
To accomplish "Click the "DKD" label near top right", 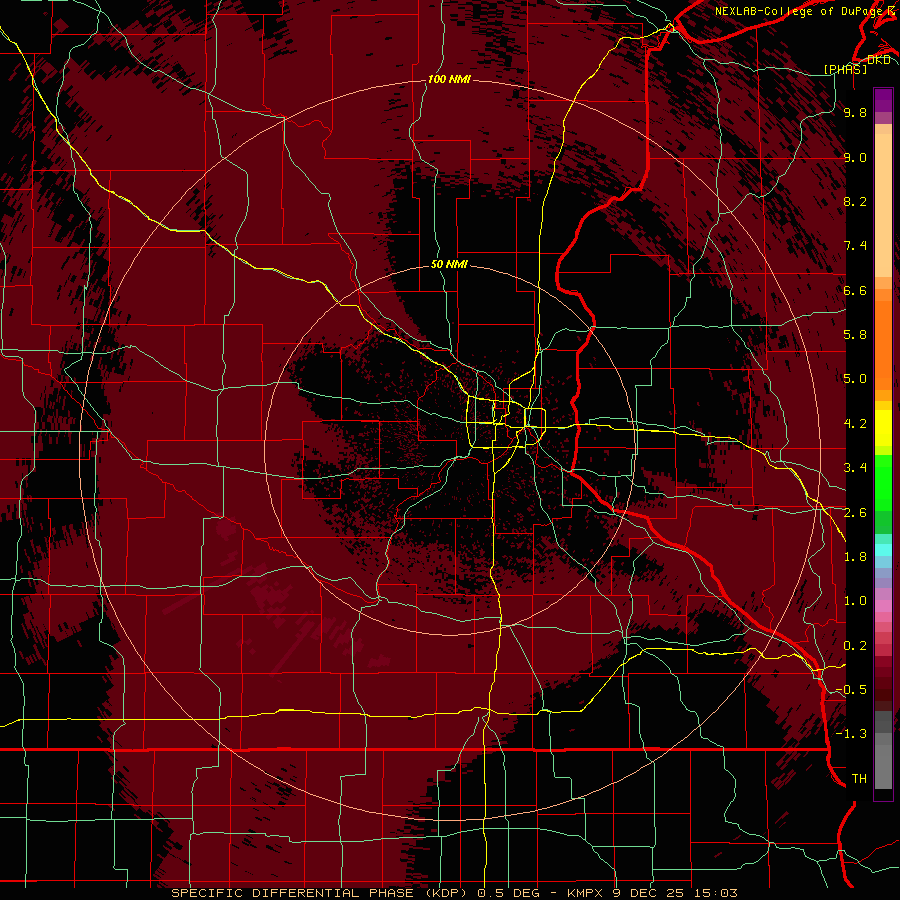I will click(x=879, y=60).
